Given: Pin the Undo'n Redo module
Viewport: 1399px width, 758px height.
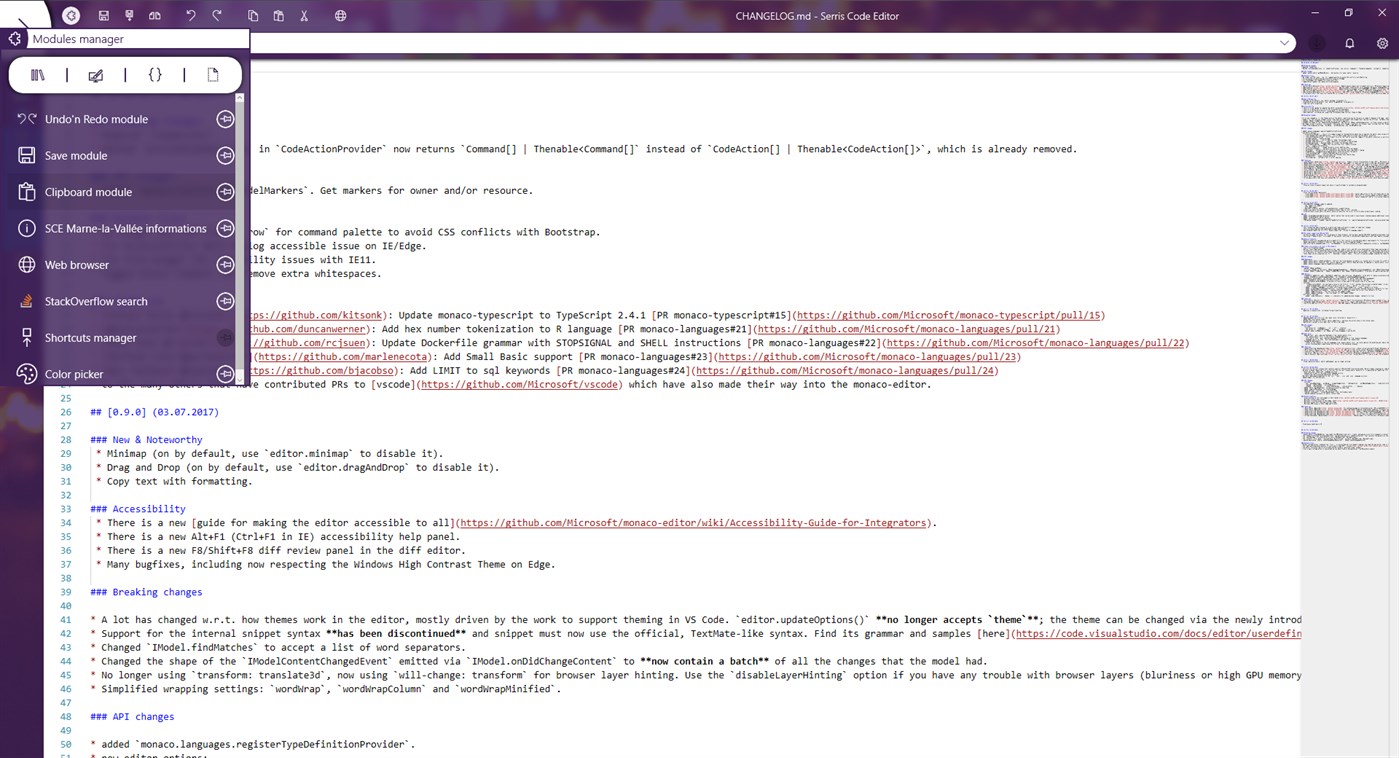Looking at the screenshot, I should click(225, 118).
